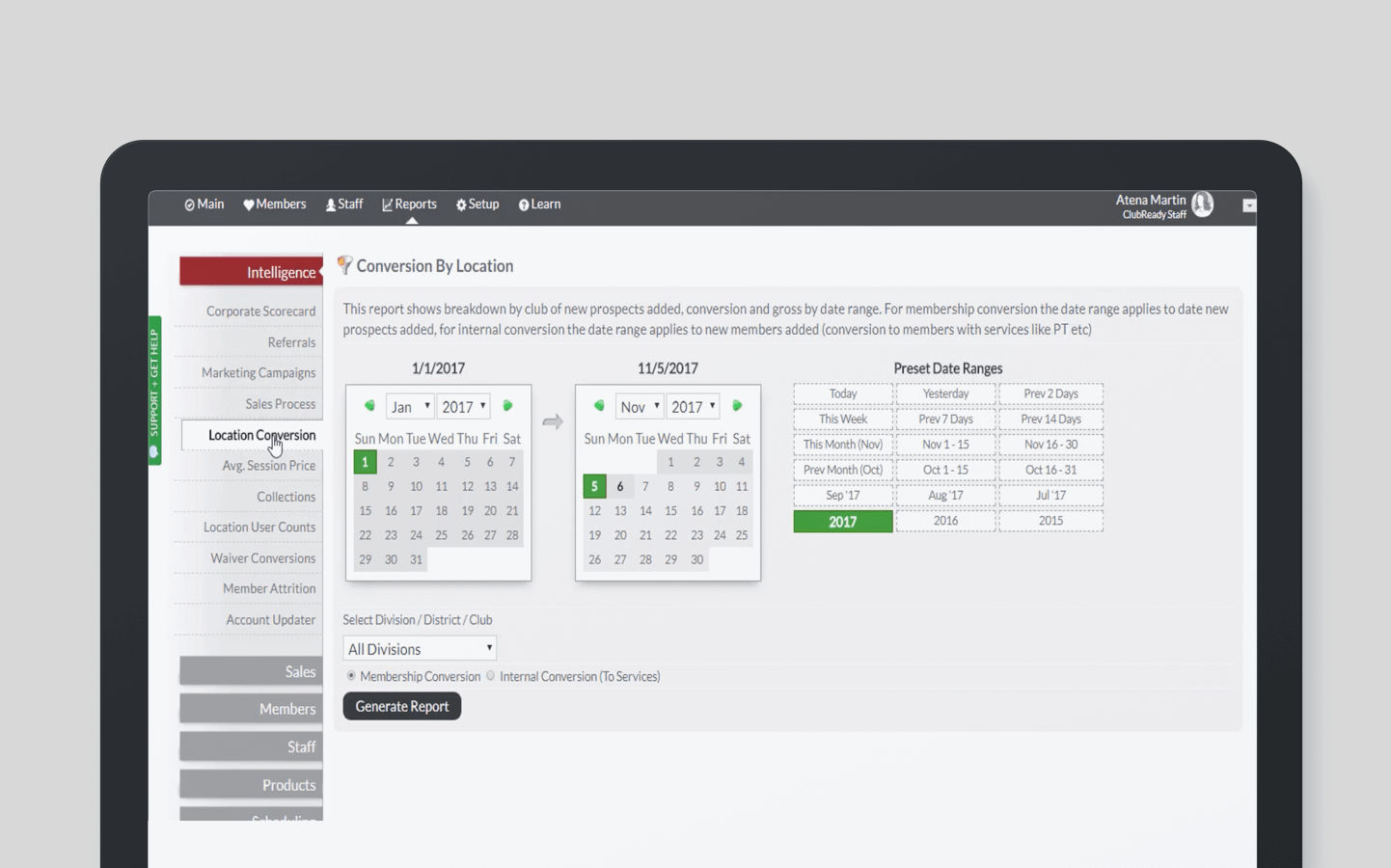
Task: Open the Support + Get Help side tab
Action: (154, 391)
